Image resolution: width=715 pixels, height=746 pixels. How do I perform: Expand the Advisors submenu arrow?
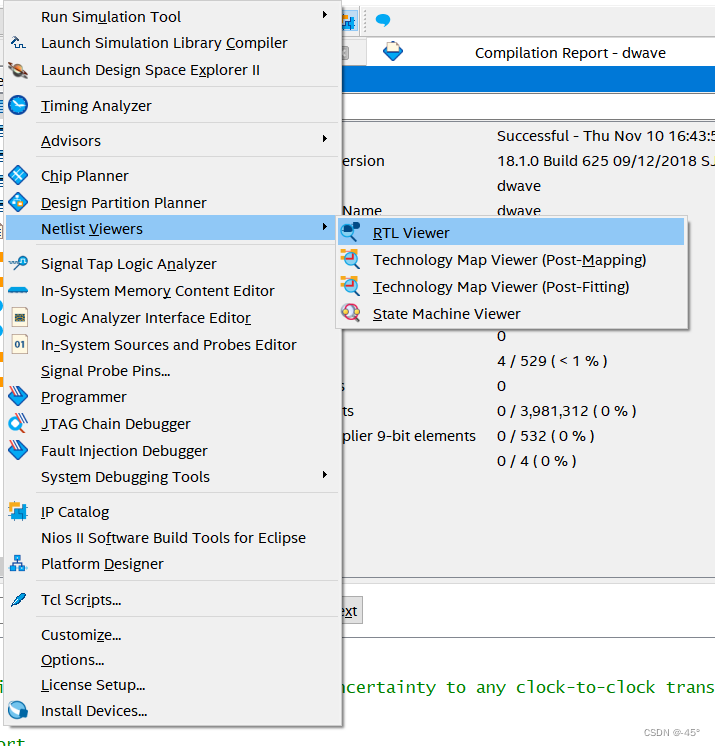[324, 138]
